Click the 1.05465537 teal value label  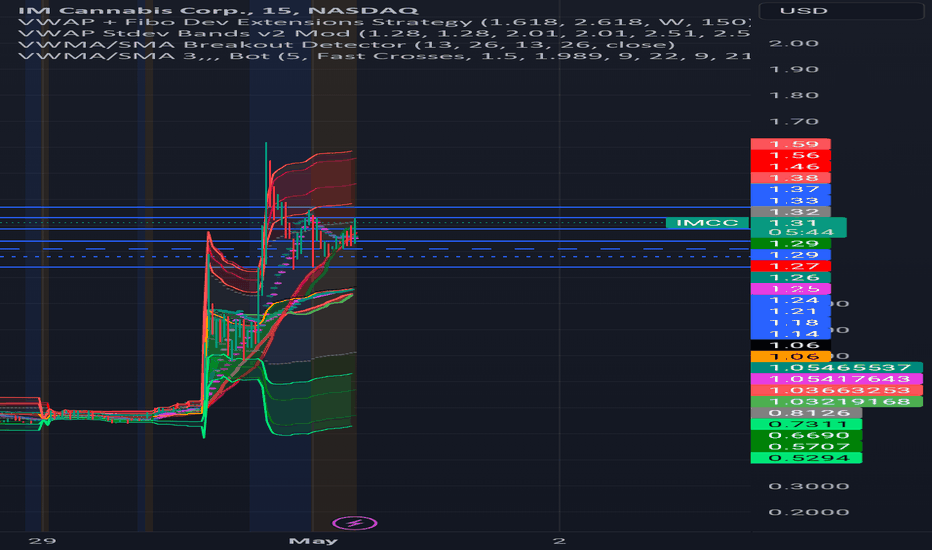coord(837,367)
